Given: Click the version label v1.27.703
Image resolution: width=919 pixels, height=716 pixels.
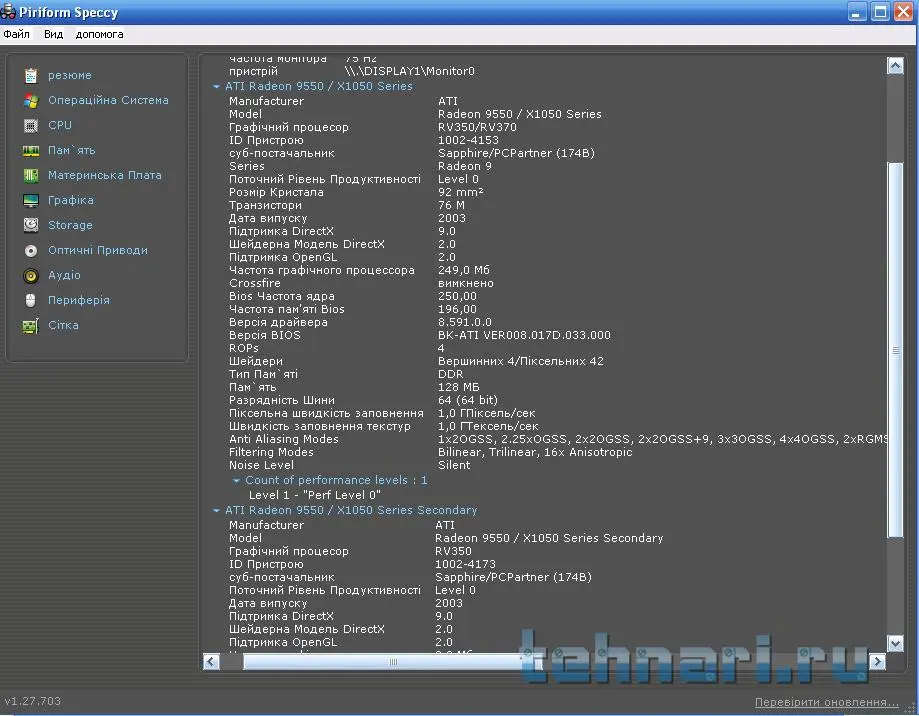Looking at the screenshot, I should coord(33,701).
